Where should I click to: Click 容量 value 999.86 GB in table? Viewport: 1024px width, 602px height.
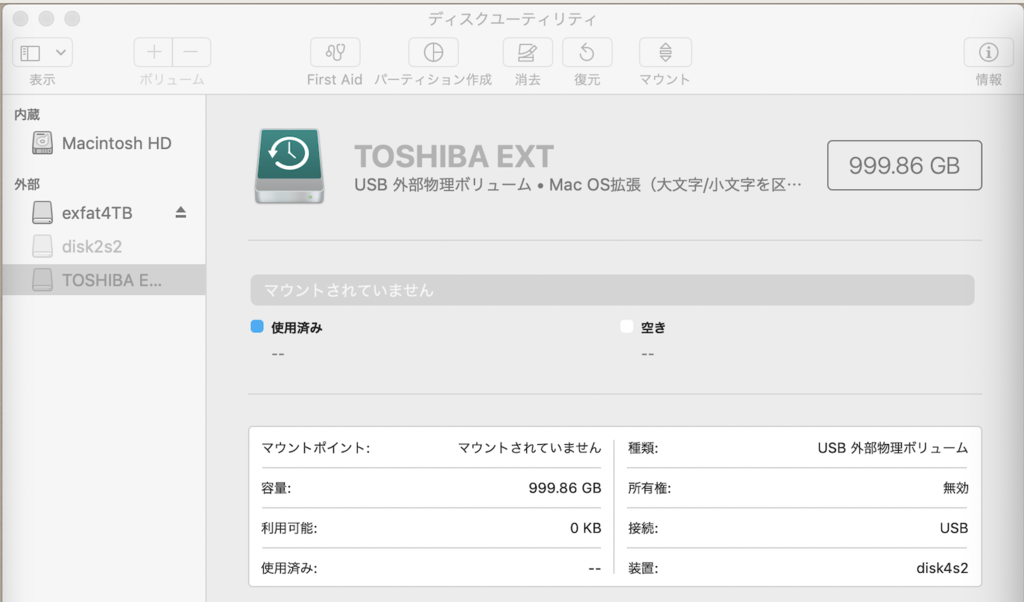(x=565, y=488)
